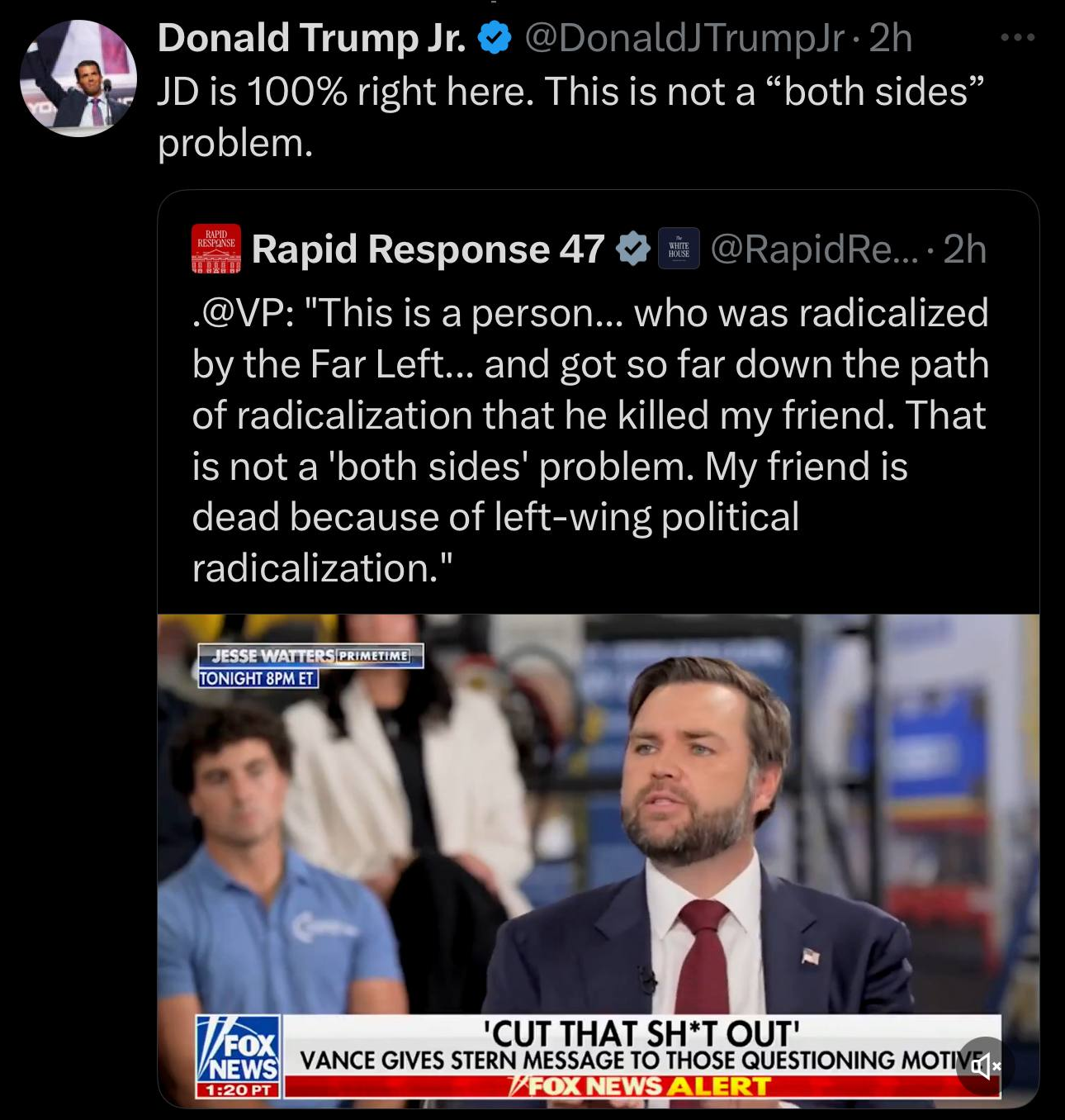
Task: Click Rapid Response 47 verified badge
Action: [634, 249]
